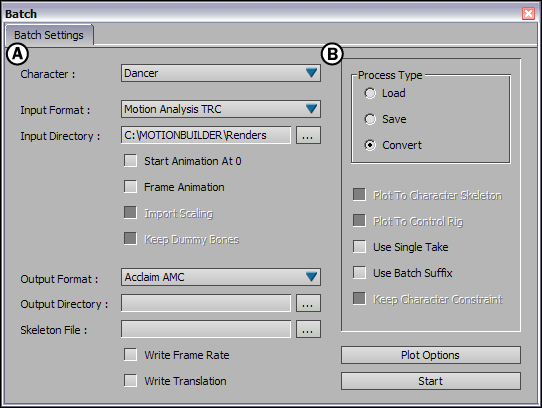
Task: Enable Use Single Take checkbox
Action: click(x=359, y=247)
